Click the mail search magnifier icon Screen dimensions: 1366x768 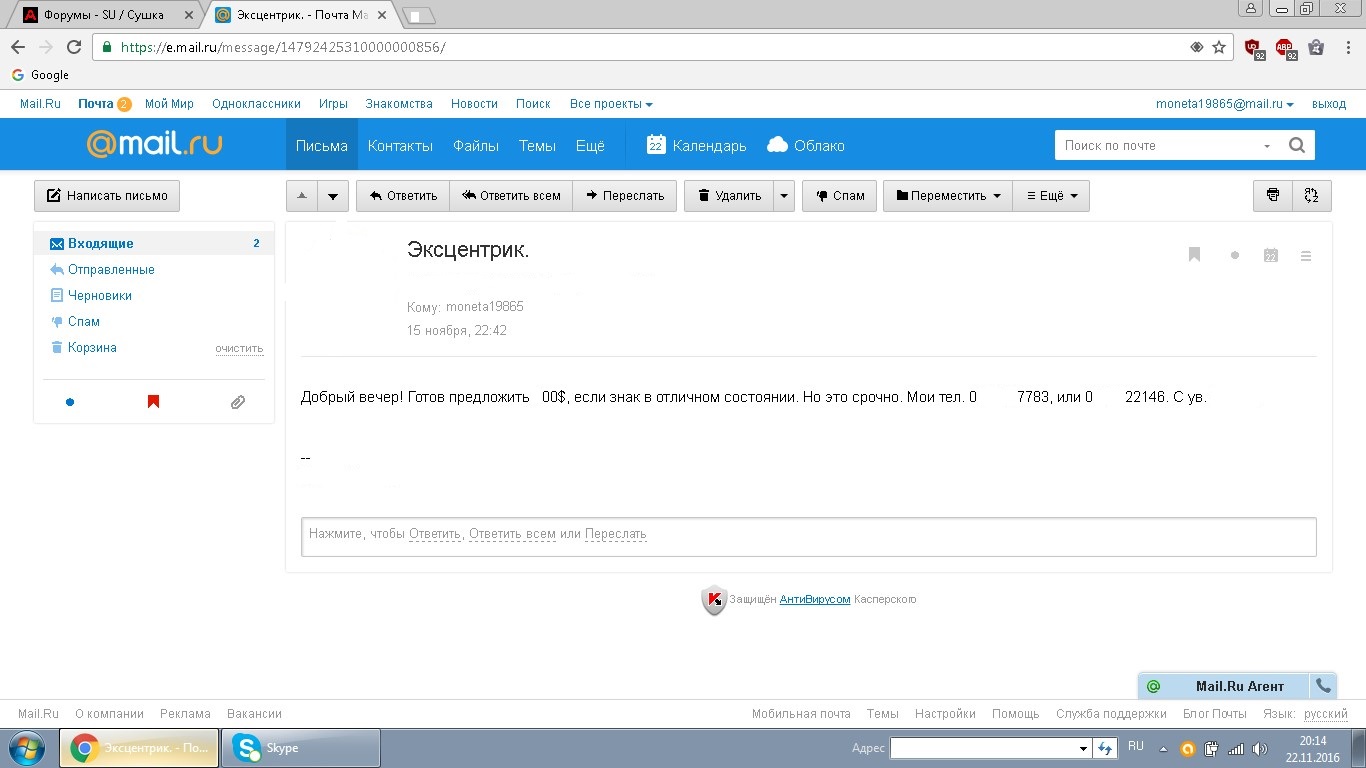click(x=1296, y=145)
